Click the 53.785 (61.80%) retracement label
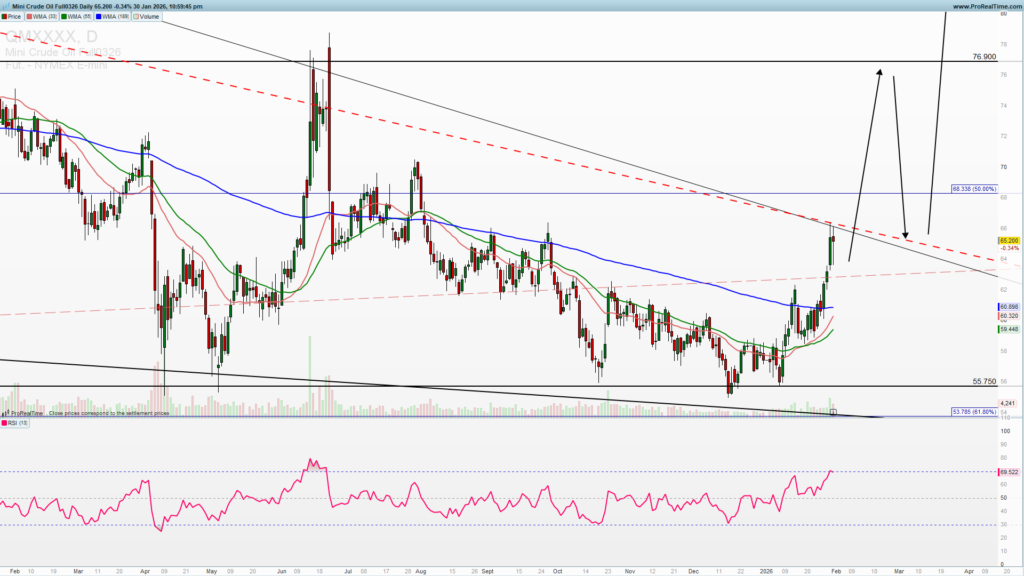 click(x=974, y=412)
